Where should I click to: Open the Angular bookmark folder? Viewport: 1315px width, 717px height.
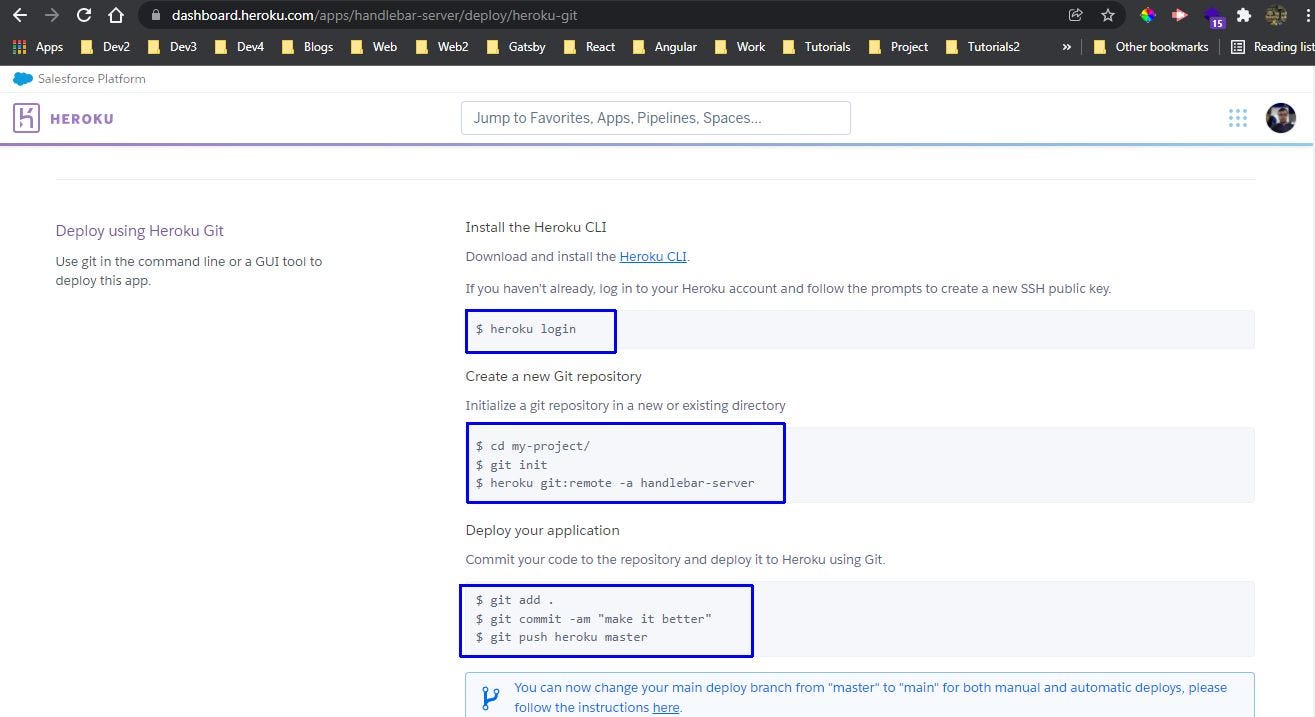pyautogui.click(x=665, y=47)
